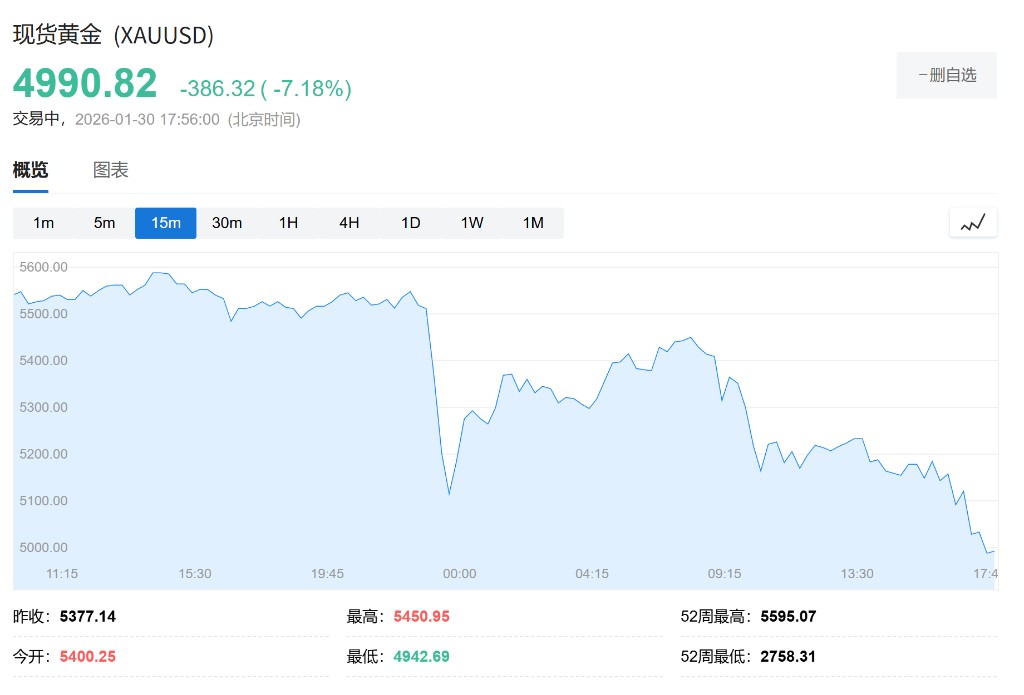The width and height of the screenshot is (1024, 695).
Task: Click the 今开 value 5400.25
Action: pos(88,656)
